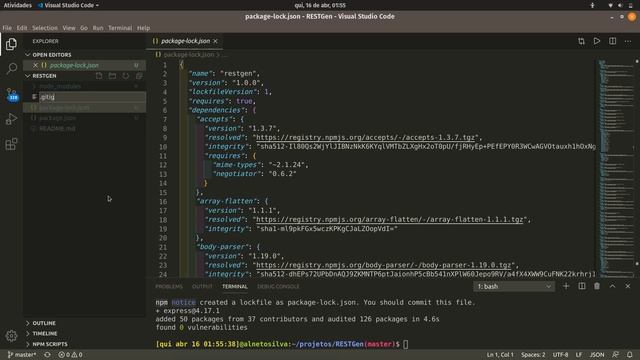Open the Search view in activity bar

(x=11, y=69)
